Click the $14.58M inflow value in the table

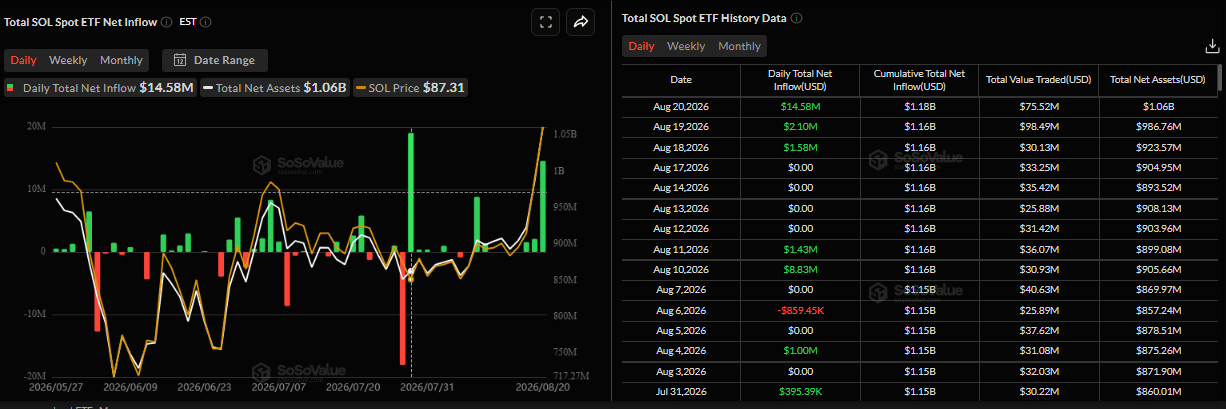[798, 106]
